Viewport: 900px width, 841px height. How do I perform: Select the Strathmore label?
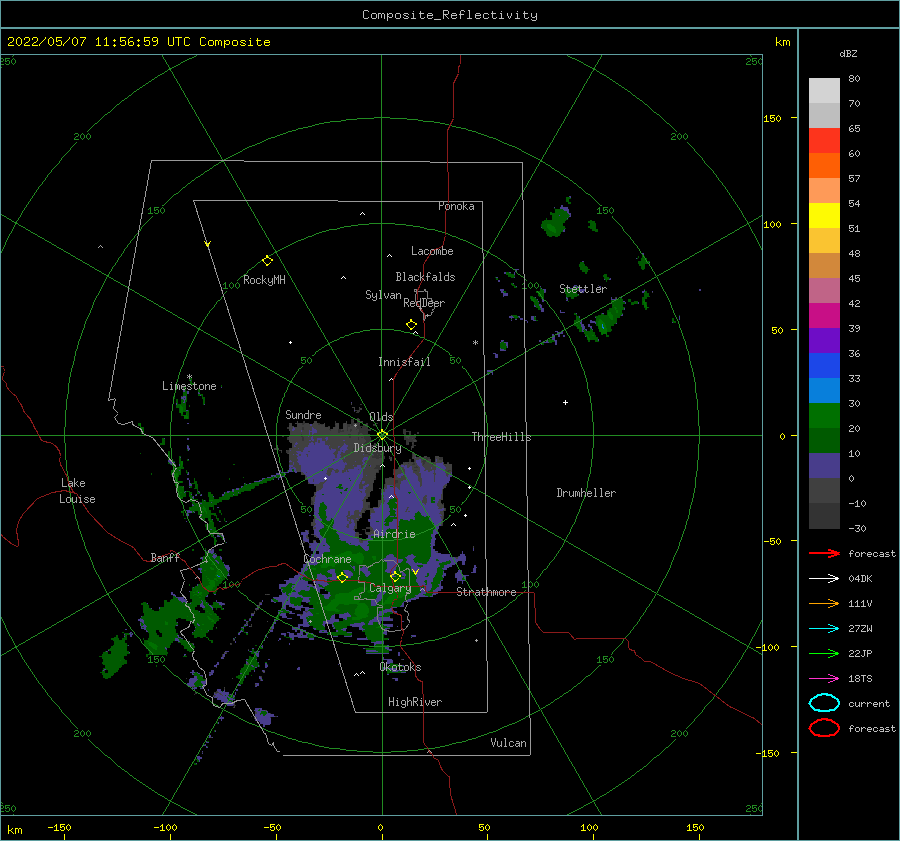487,592
